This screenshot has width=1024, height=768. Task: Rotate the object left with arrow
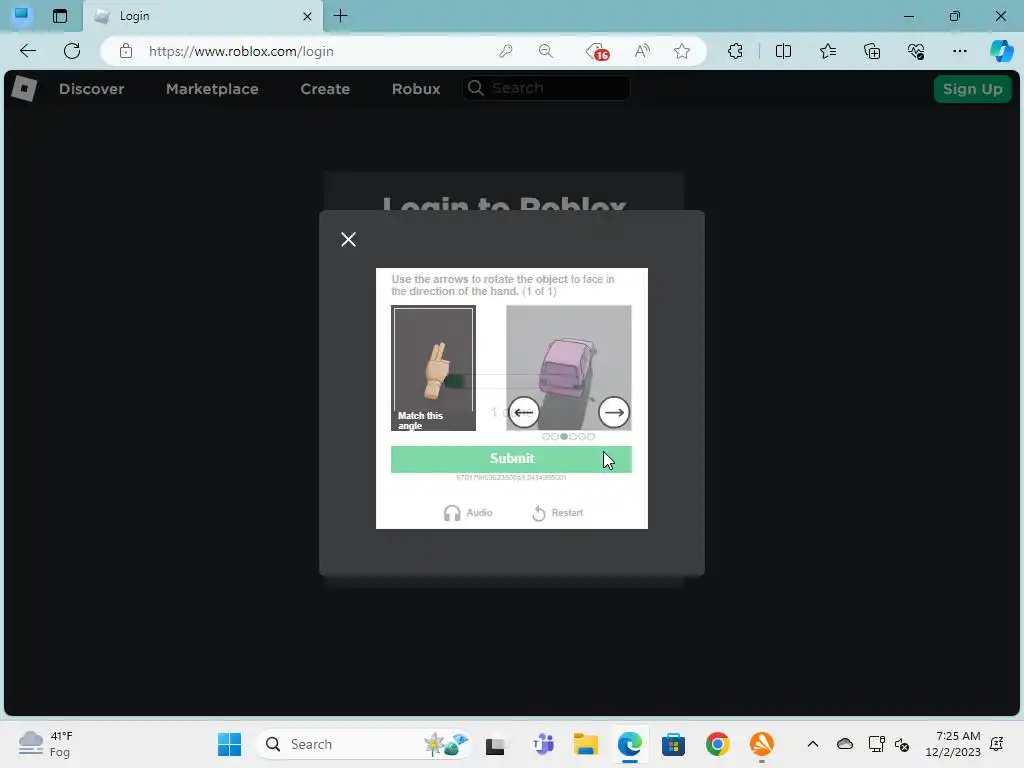point(523,412)
